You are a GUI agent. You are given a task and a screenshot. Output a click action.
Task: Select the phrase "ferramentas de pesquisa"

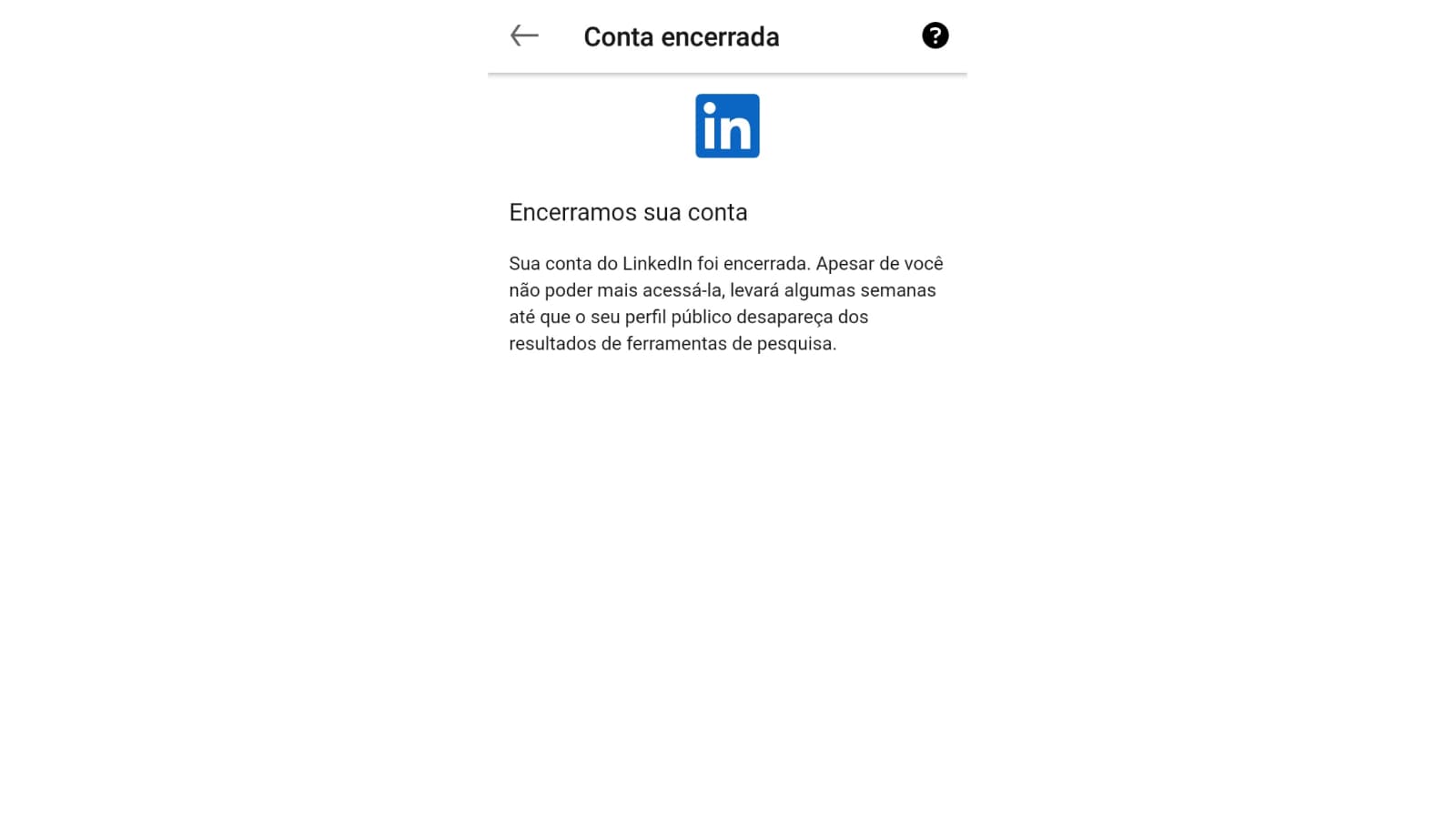click(x=731, y=343)
